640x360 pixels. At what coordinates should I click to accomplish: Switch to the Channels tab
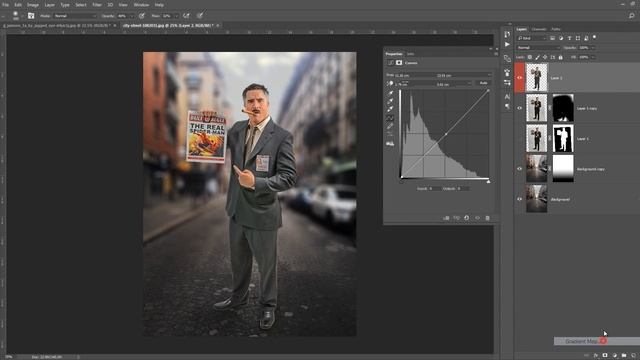[x=539, y=29]
